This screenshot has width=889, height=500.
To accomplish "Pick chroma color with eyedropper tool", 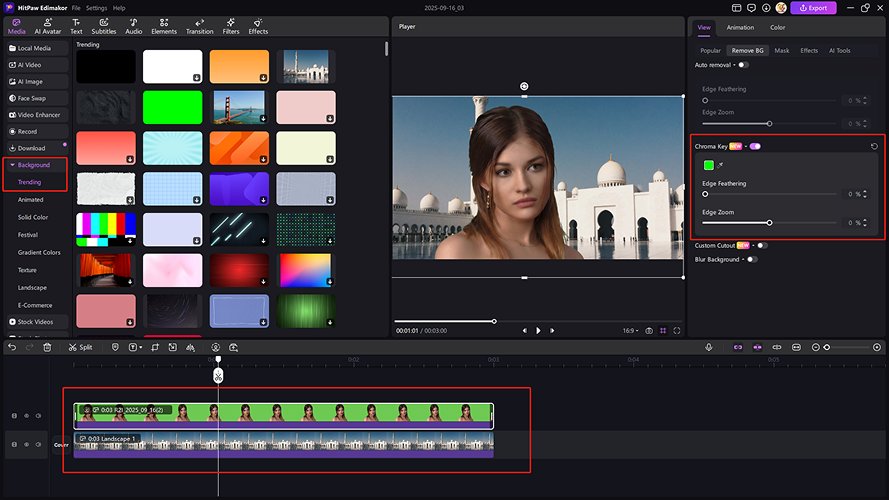I will [720, 165].
